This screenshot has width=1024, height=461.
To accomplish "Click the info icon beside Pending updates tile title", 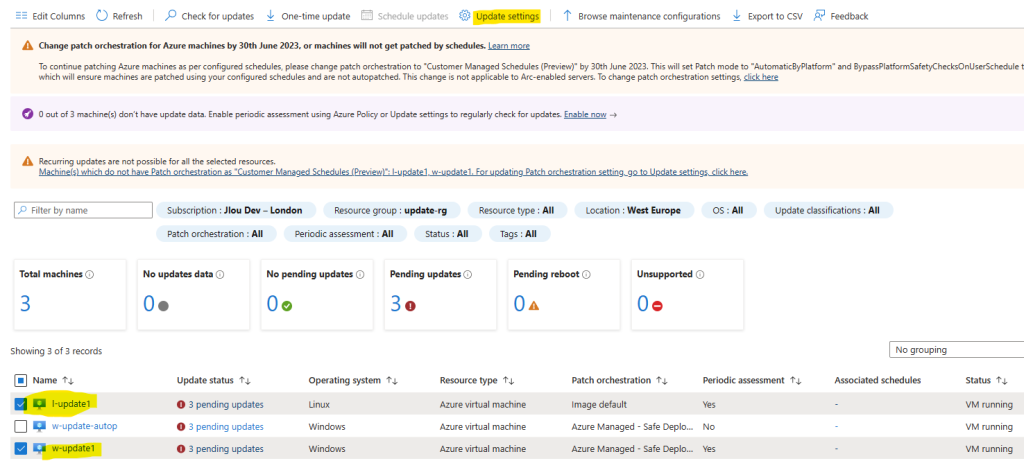I will (468, 275).
